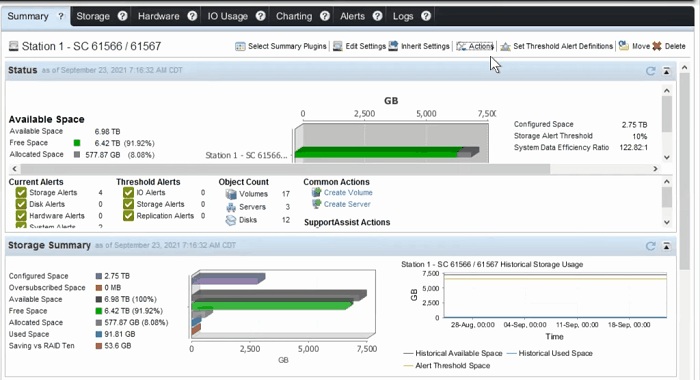700x380 pixels.
Task: Click the Volumes object icon
Action: [x=231, y=194]
